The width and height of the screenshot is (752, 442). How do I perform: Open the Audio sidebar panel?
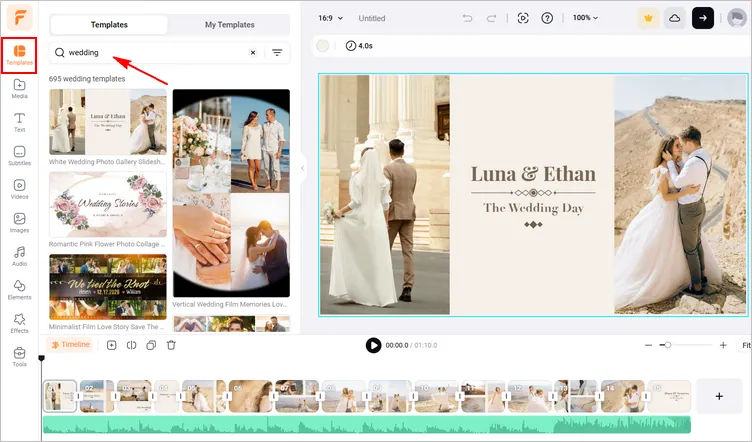(19, 257)
